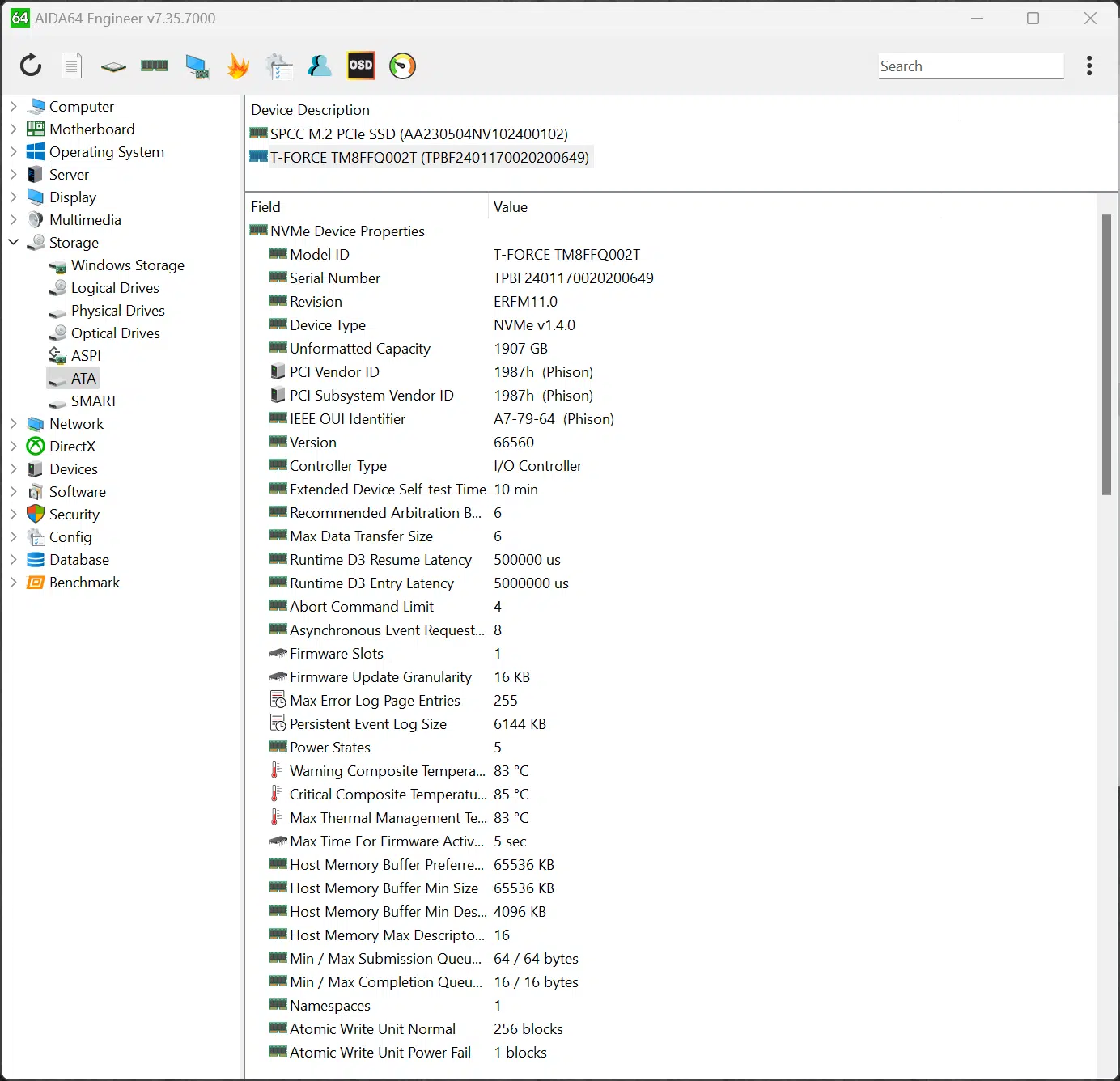
Task: Select the Computer icon in tree
Action: click(36, 106)
